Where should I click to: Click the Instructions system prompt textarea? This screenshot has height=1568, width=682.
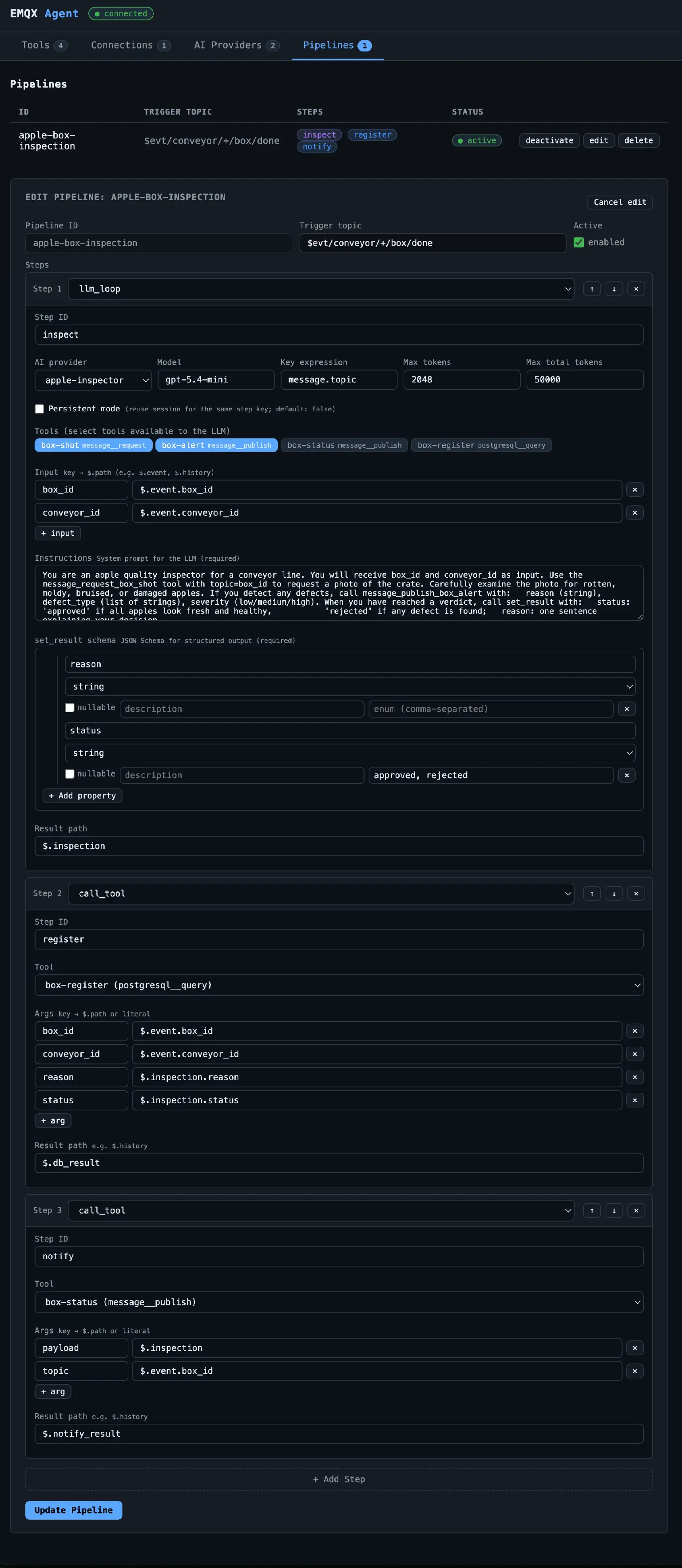[x=339, y=593]
